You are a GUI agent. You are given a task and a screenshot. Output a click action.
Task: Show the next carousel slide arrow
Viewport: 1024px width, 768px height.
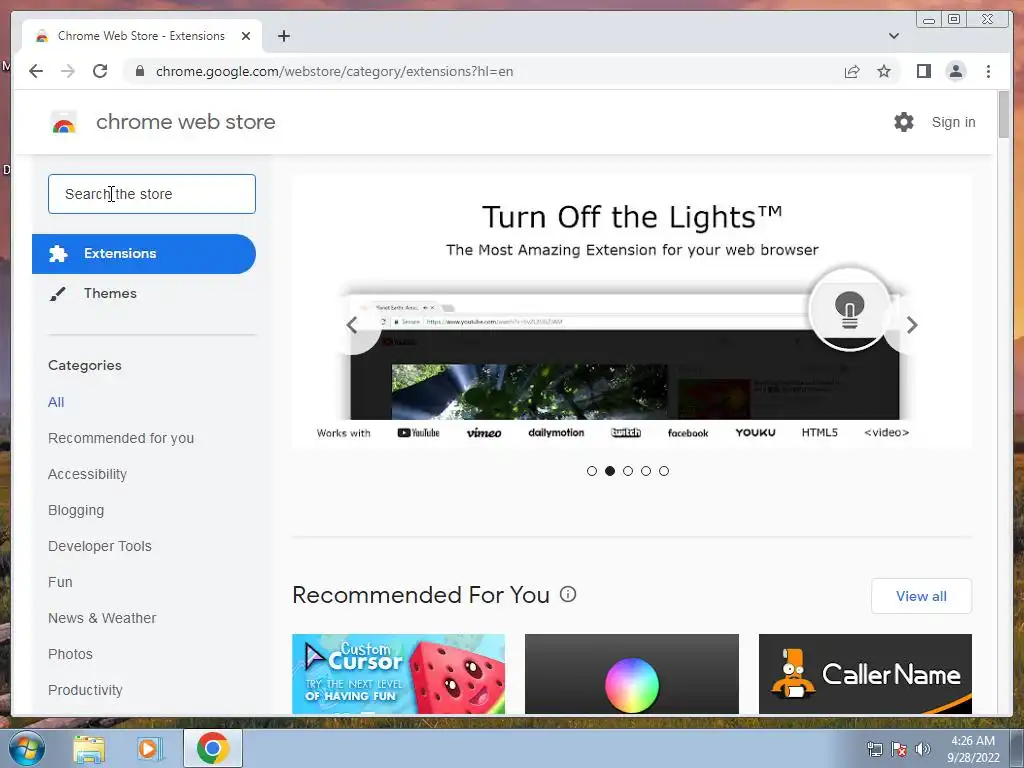pyautogui.click(x=912, y=325)
